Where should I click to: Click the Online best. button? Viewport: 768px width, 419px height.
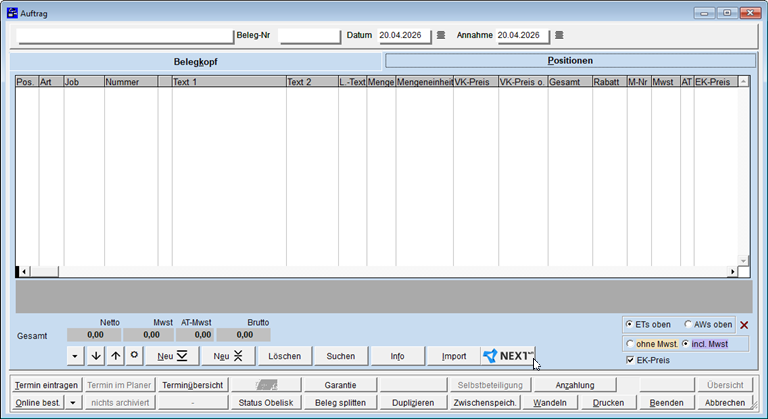[x=38, y=402]
